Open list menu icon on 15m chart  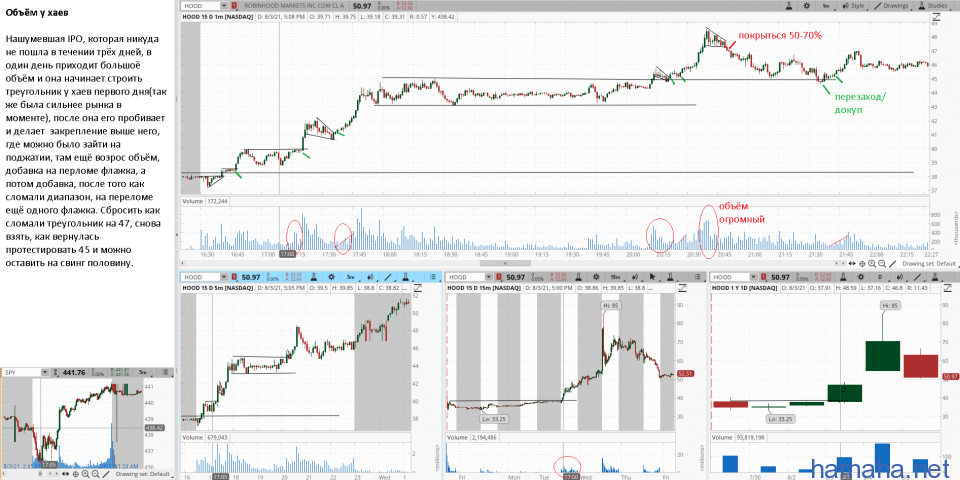(697, 277)
